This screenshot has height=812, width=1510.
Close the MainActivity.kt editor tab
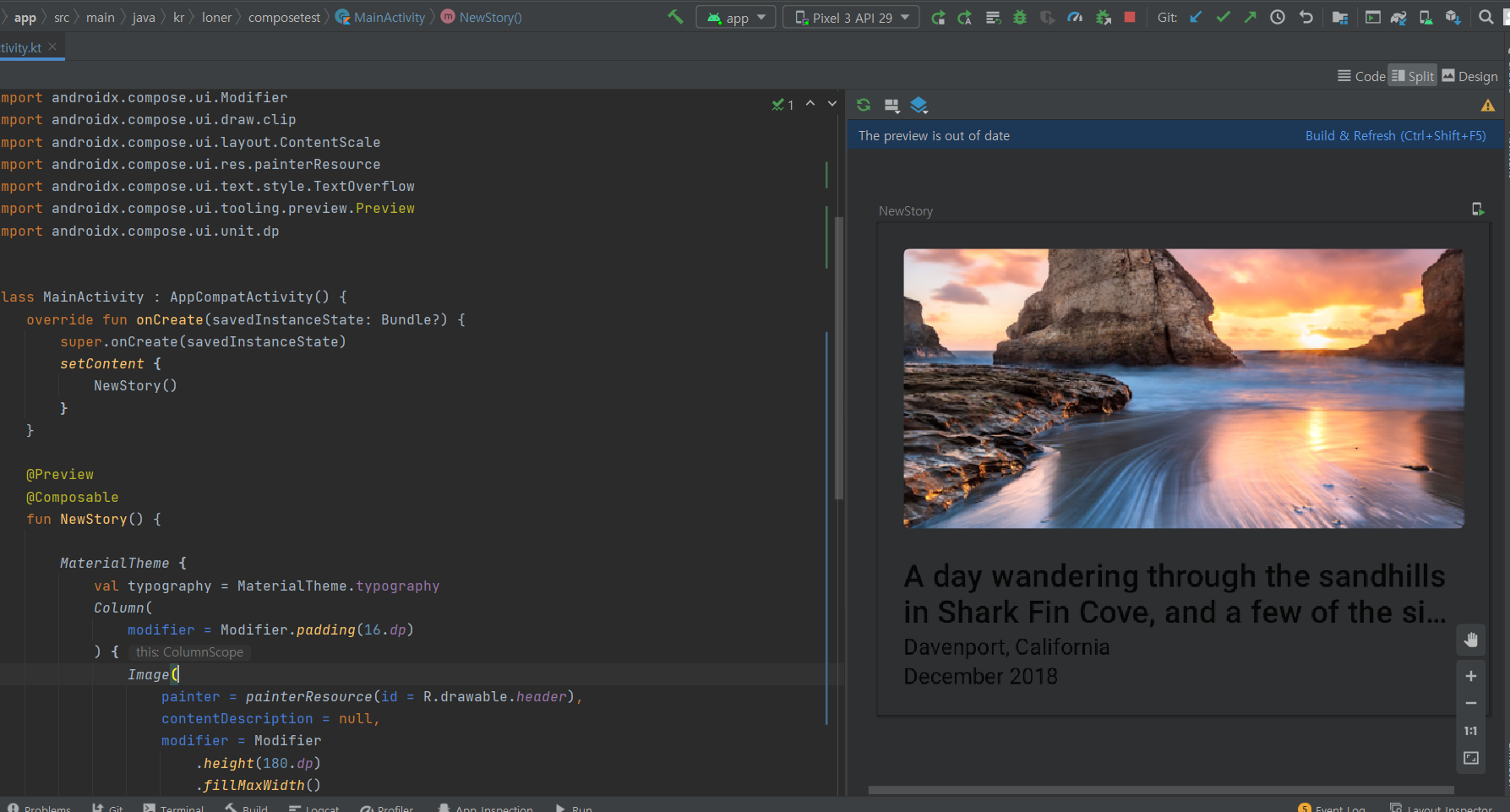pyautogui.click(x=52, y=47)
